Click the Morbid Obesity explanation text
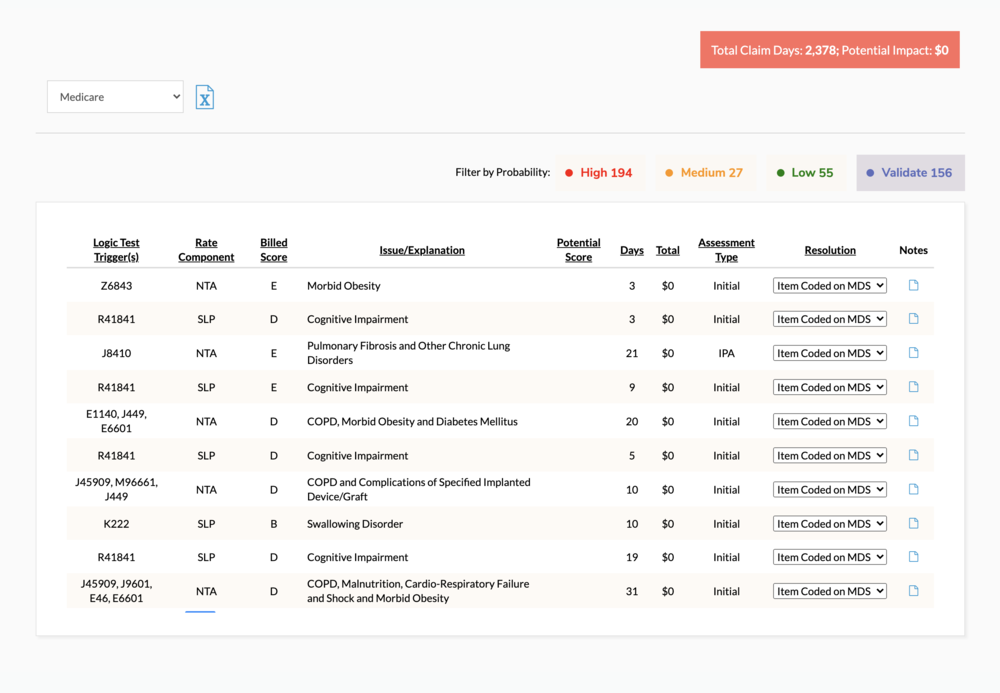Image resolution: width=1000 pixels, height=693 pixels. 344,286
